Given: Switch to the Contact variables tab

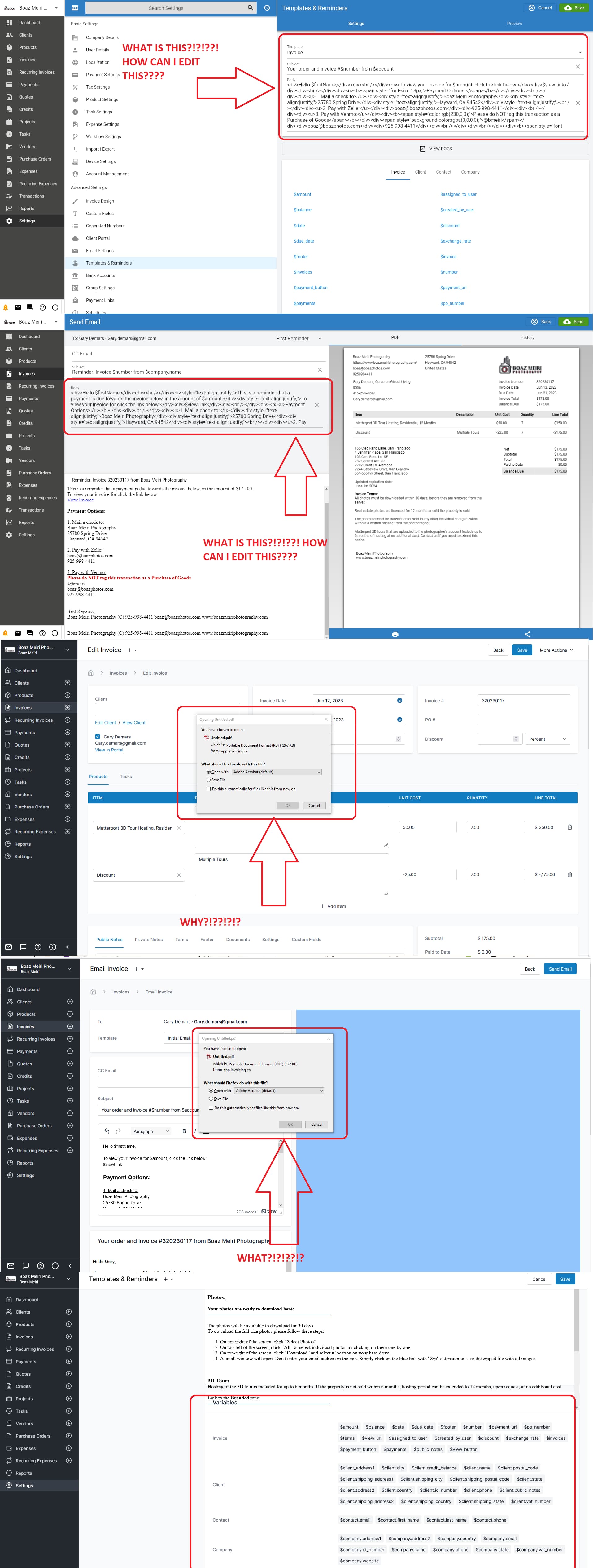Looking at the screenshot, I should [443, 172].
